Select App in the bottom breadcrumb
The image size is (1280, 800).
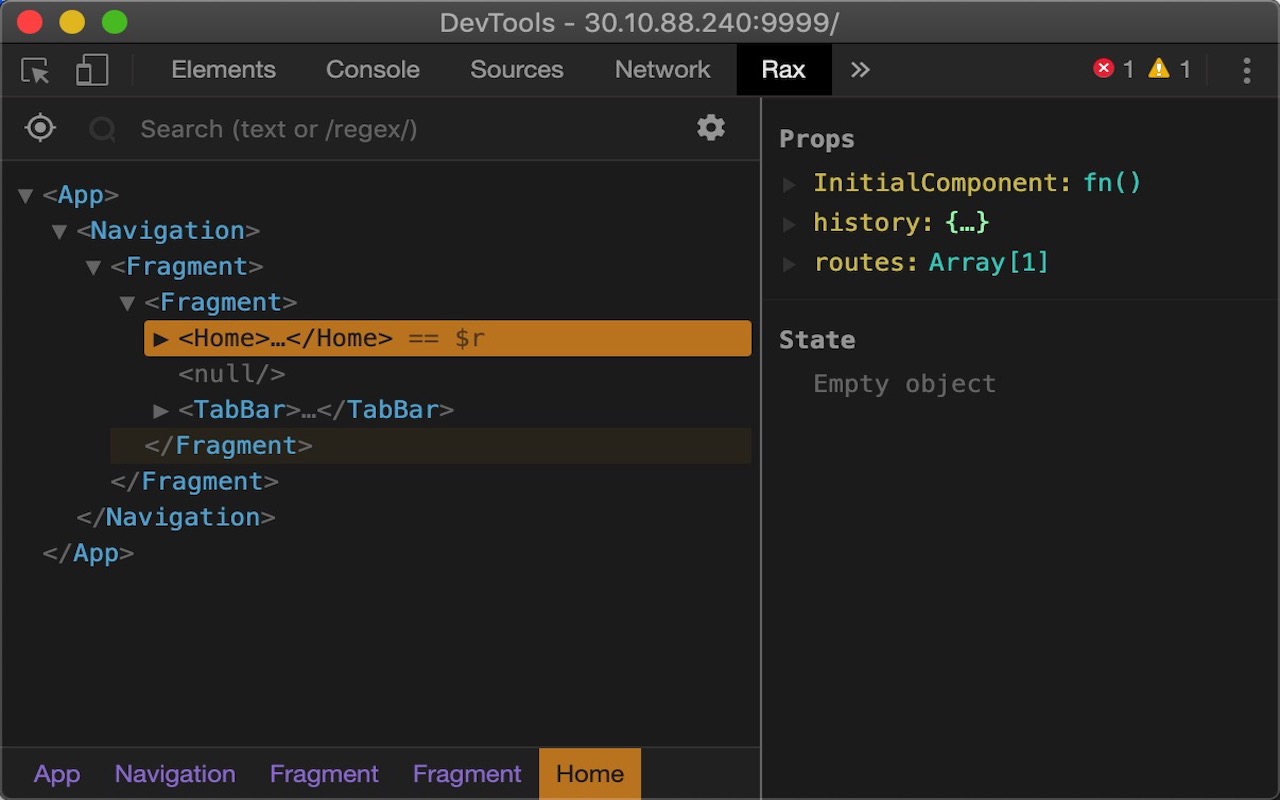(x=57, y=773)
